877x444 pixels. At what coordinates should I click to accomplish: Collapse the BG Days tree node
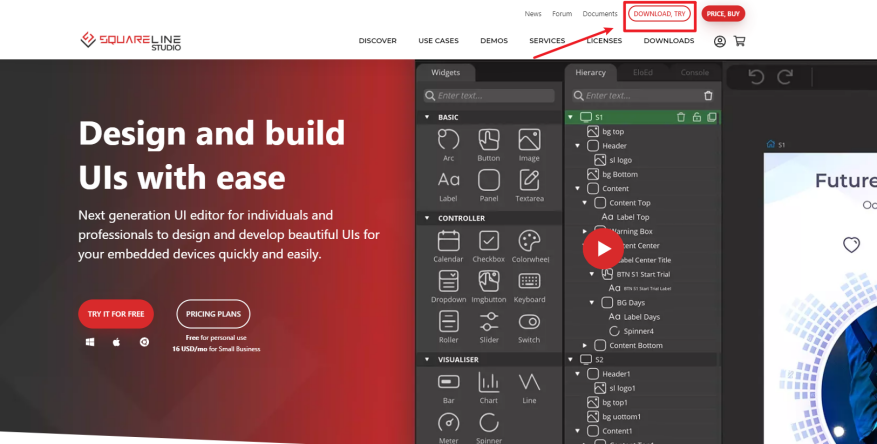click(592, 303)
